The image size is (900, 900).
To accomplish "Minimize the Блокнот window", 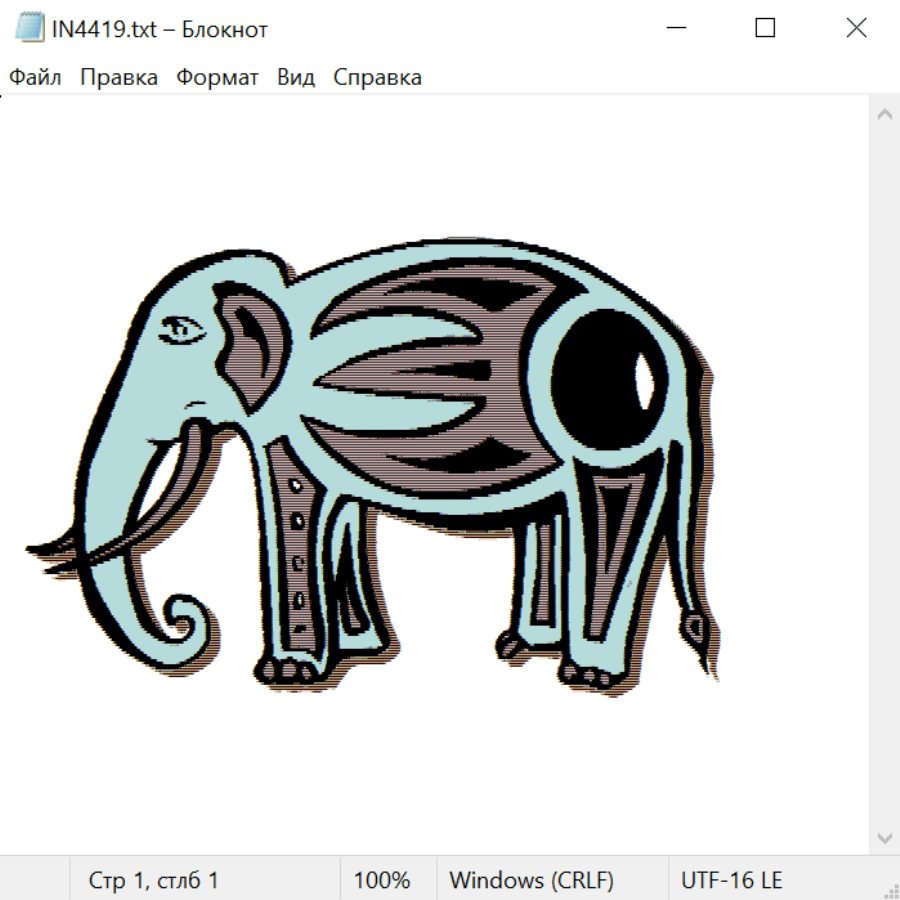I will 675,29.
